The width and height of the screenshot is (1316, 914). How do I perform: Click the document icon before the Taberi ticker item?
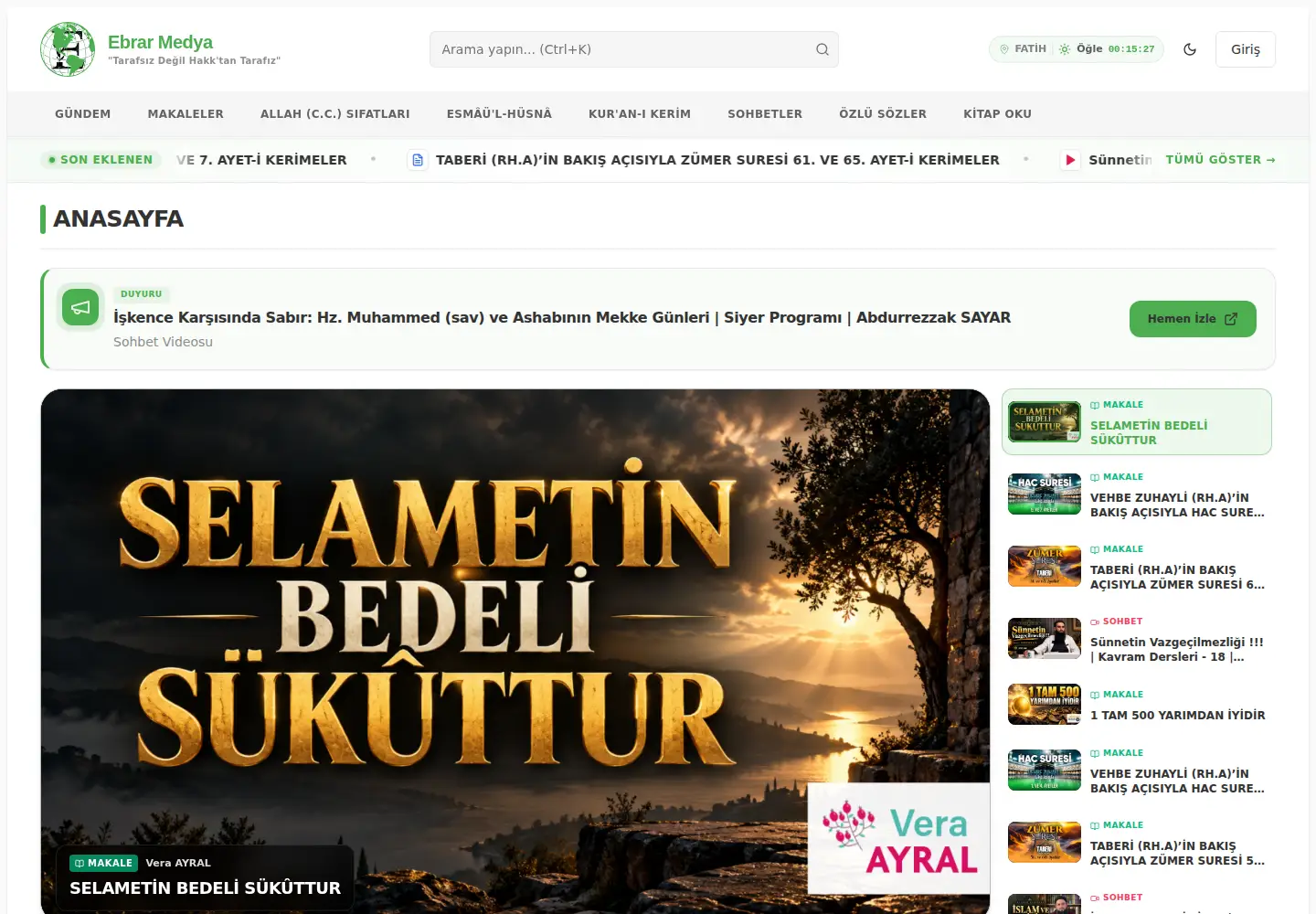(x=418, y=160)
